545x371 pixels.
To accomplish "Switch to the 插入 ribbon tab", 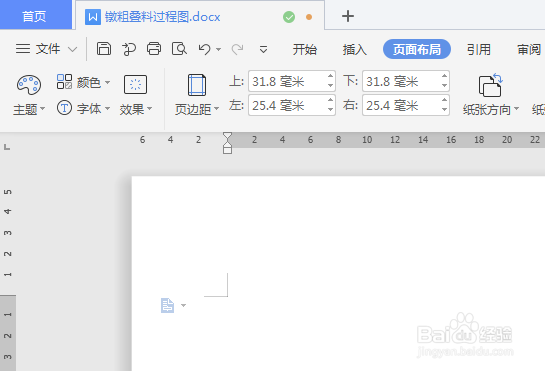I will [354, 49].
